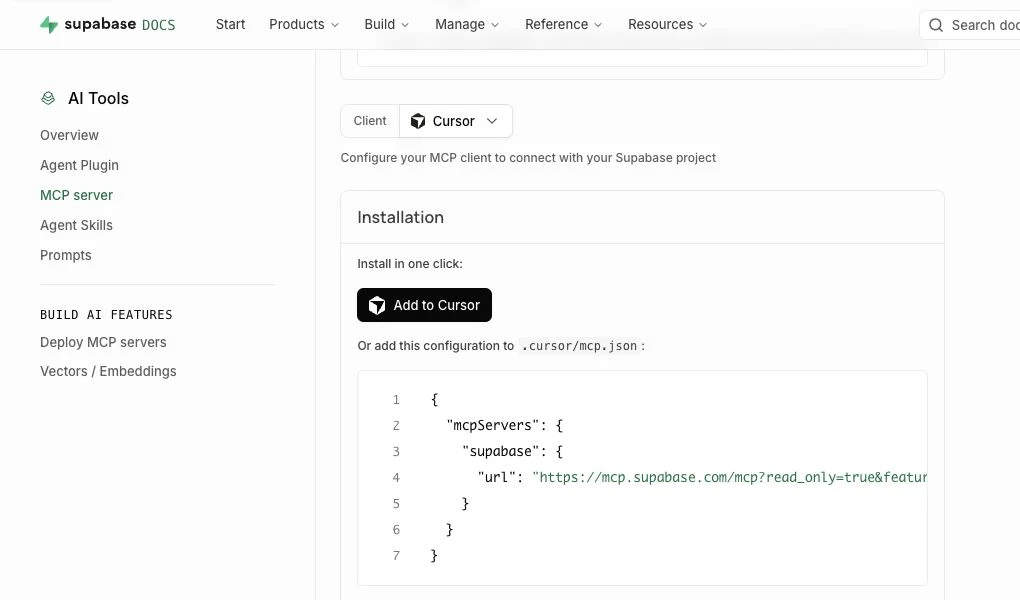Click the .cursor/mcp.json filename text
The width and height of the screenshot is (1020, 600).
point(579,346)
